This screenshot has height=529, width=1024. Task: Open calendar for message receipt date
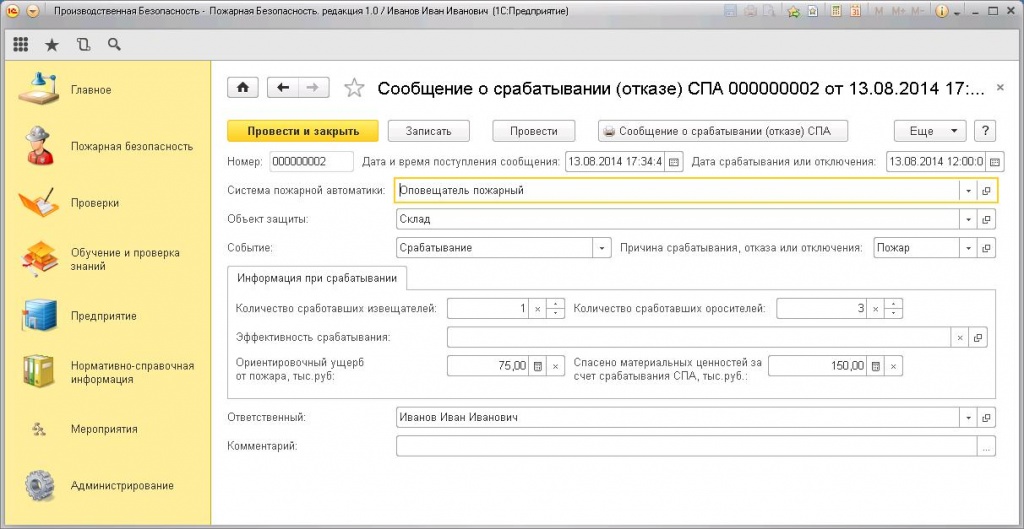[673, 162]
